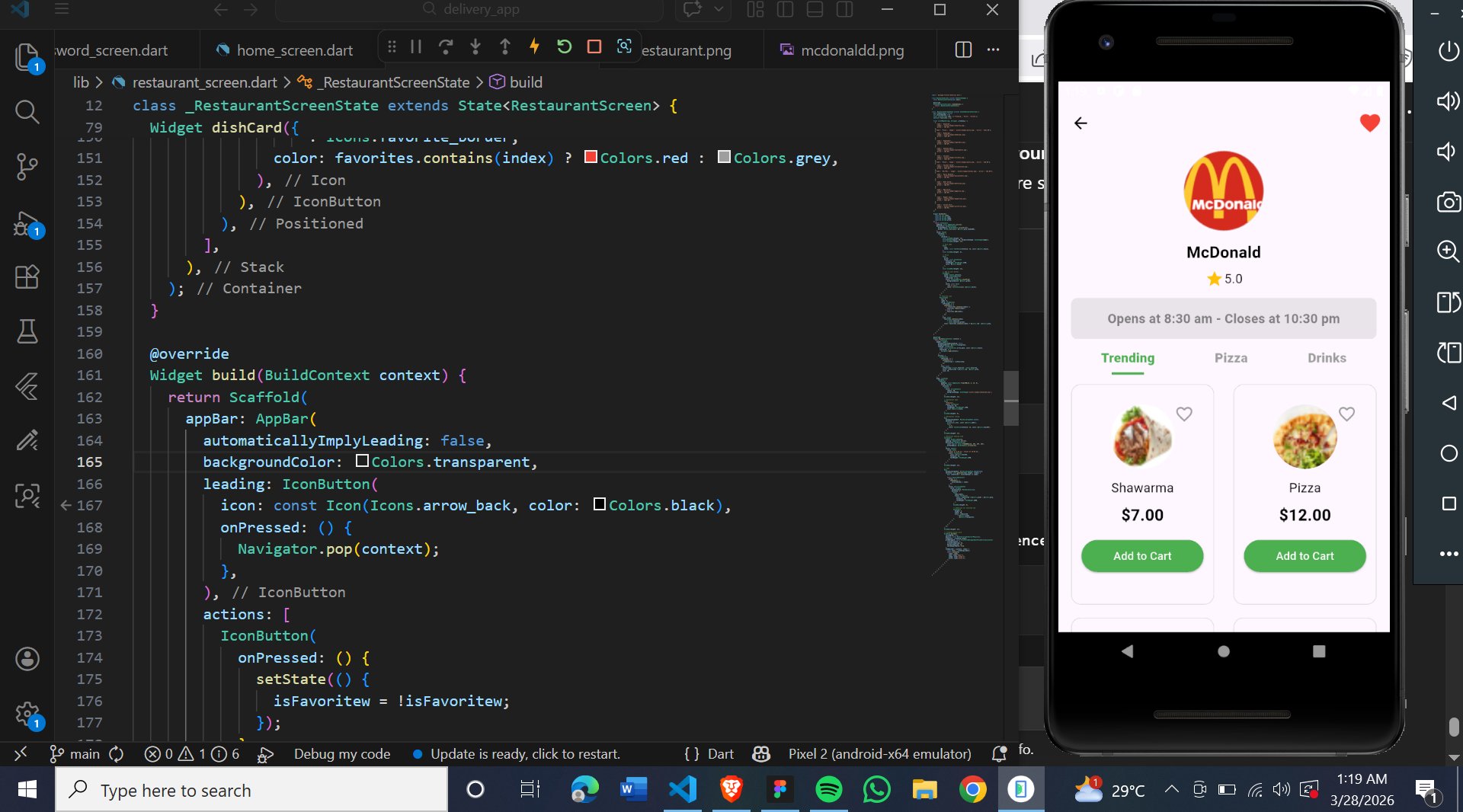Viewport: 1463px width, 812px height.
Task: Take emulator screenshot with camera icon
Action: (1448, 202)
